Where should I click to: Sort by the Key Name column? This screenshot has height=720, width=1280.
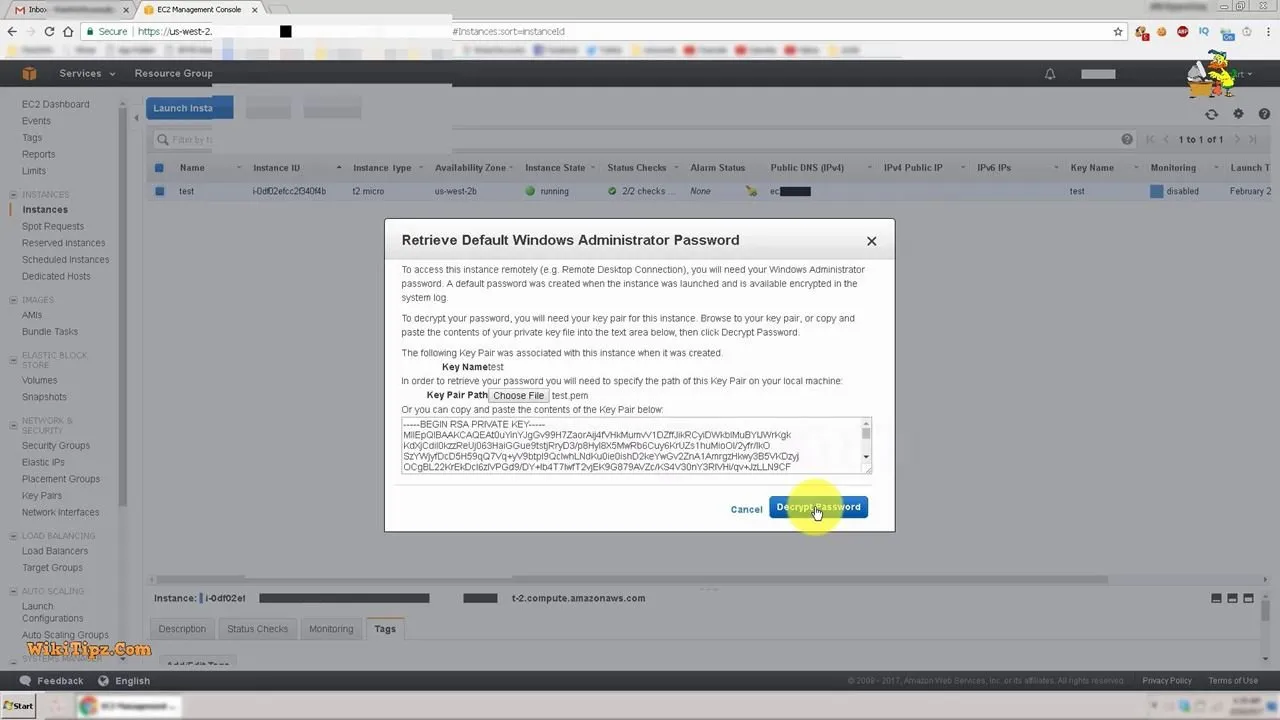1092,168
